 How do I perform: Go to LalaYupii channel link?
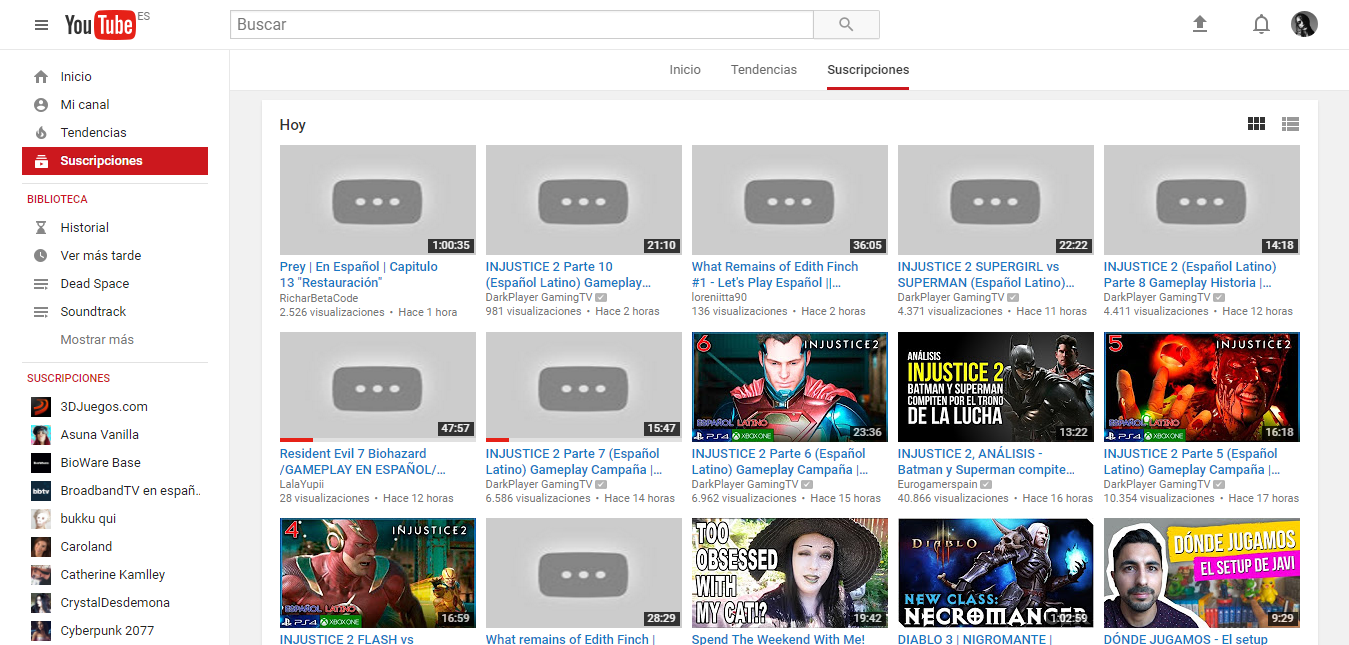click(301, 485)
